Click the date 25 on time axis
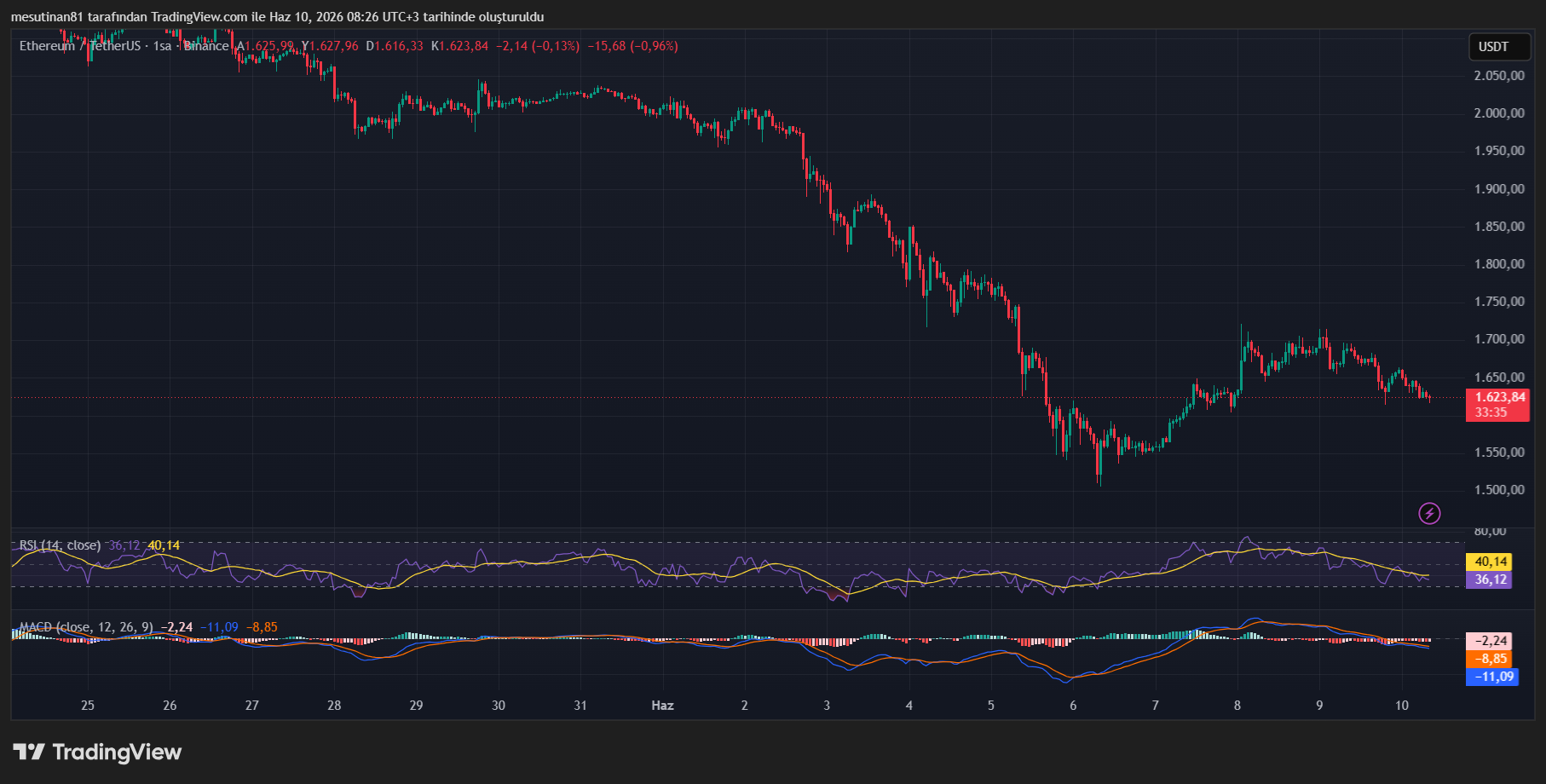This screenshot has width=1546, height=784. pos(88,706)
